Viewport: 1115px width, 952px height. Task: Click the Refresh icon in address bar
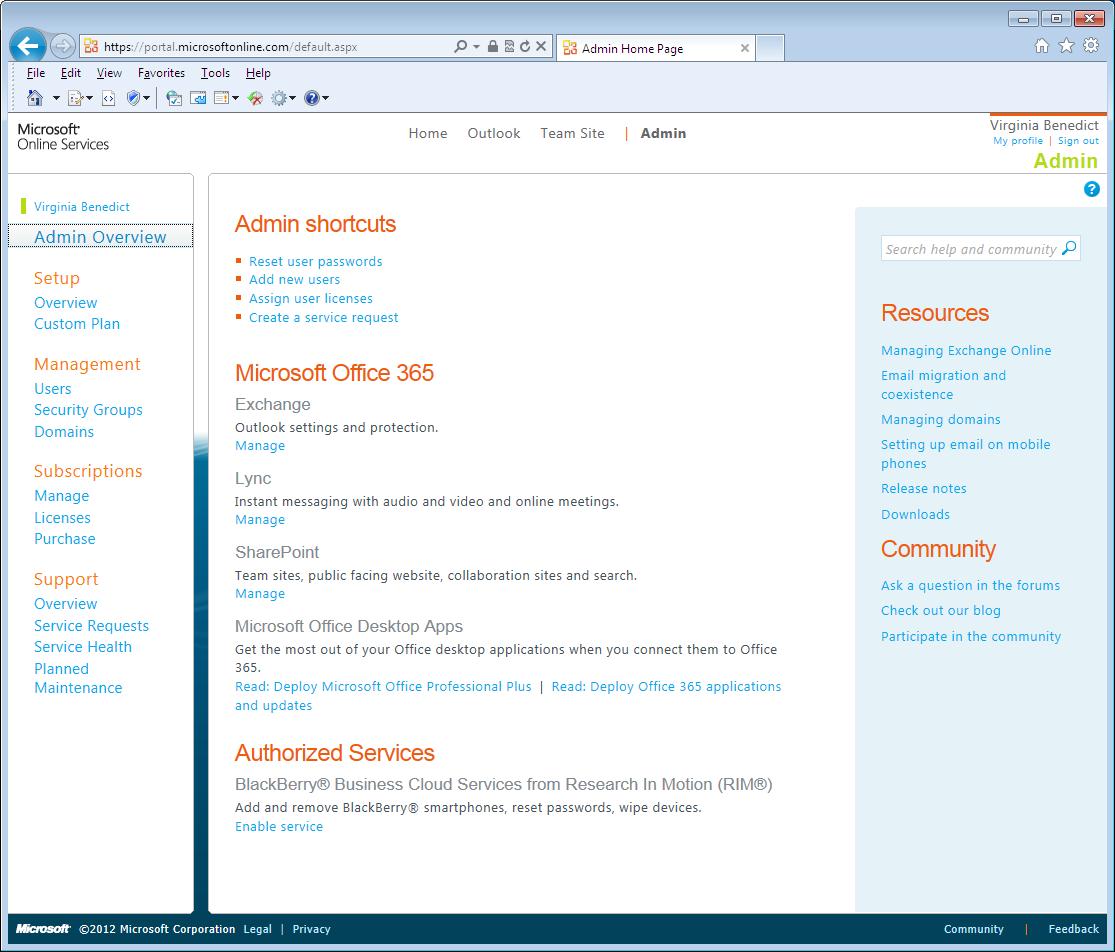pos(525,46)
